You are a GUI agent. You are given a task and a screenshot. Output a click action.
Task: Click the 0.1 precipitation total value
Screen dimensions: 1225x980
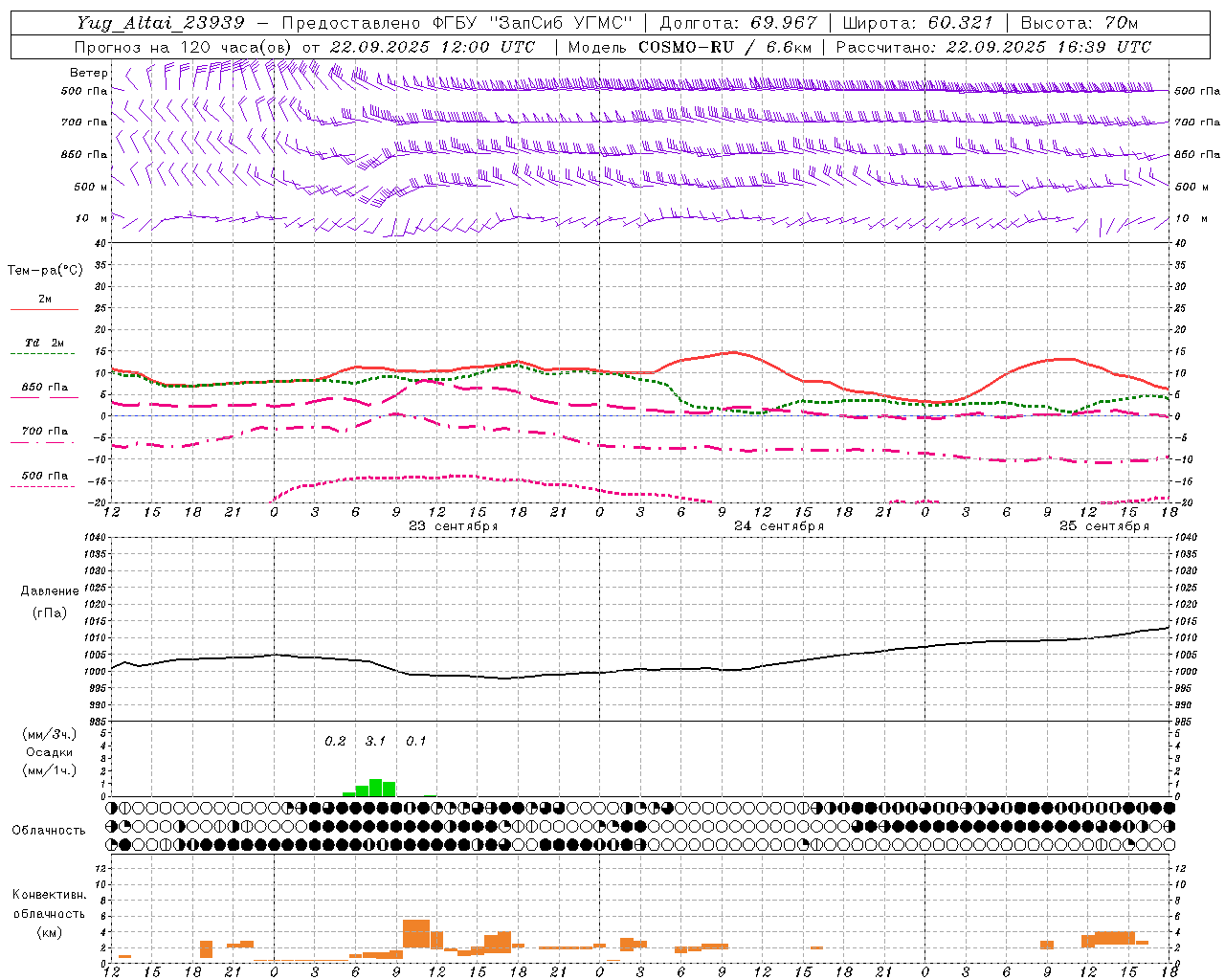415,741
